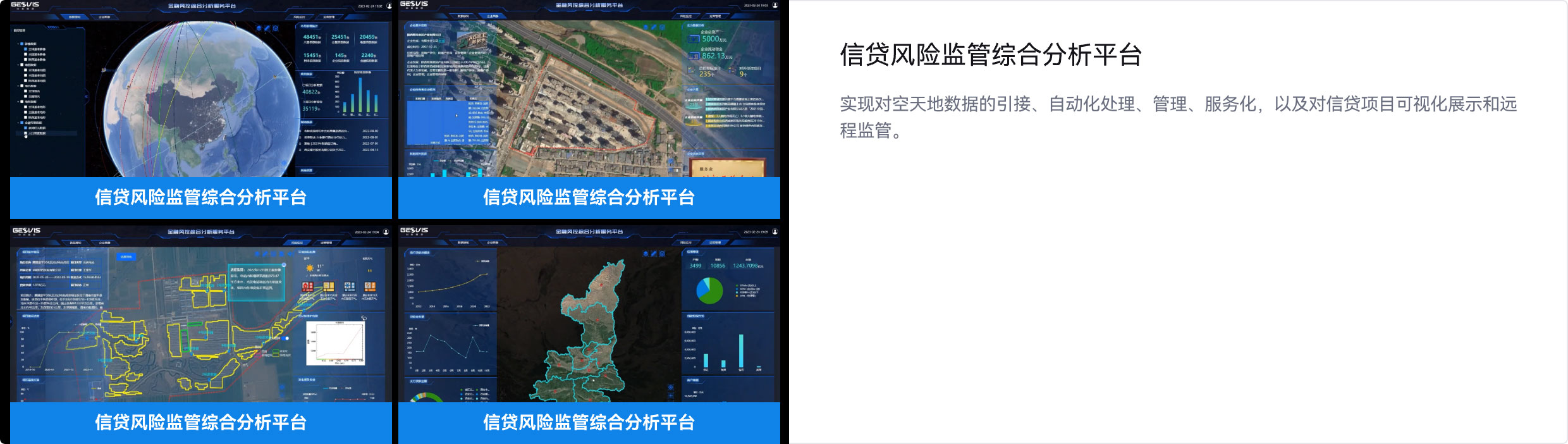Click the 10856 figure in province map screenshot

(x=718, y=266)
